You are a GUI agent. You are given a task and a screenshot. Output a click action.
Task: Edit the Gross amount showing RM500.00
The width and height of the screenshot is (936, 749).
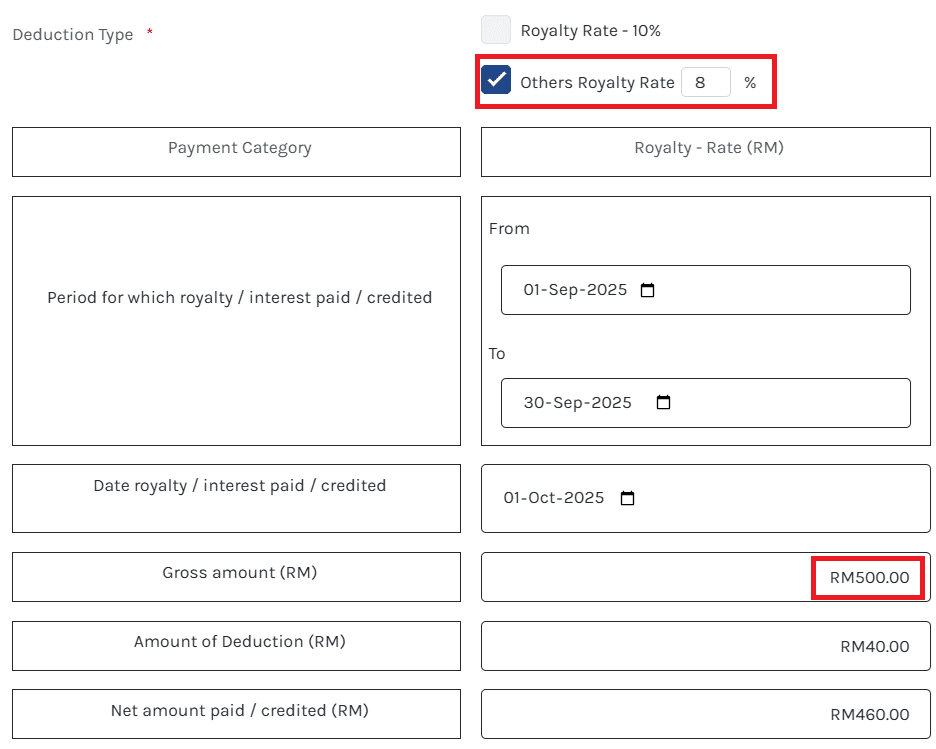tap(866, 577)
